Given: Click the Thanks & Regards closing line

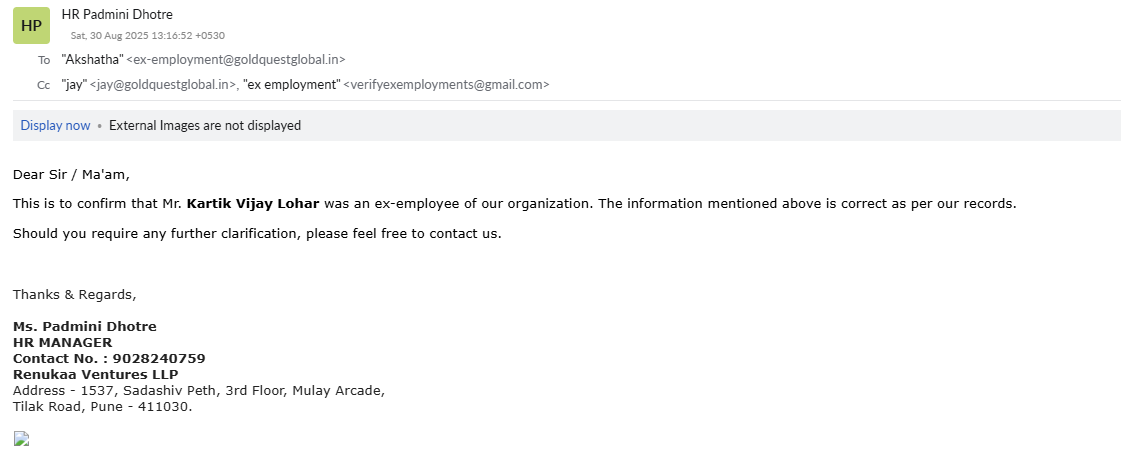Looking at the screenshot, I should (74, 294).
